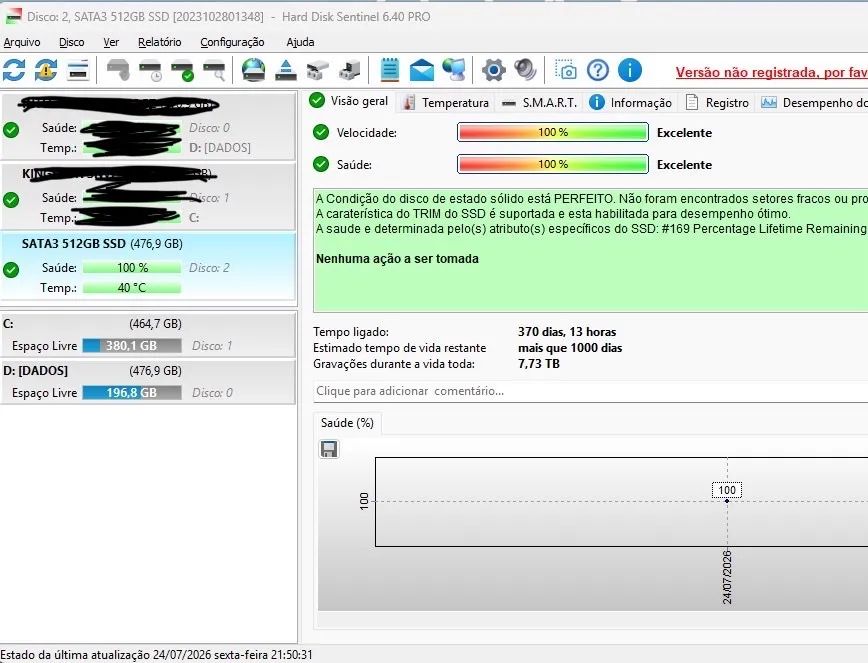The width and height of the screenshot is (868, 663).
Task: Click the speaker sound icon
Action: click(525, 70)
